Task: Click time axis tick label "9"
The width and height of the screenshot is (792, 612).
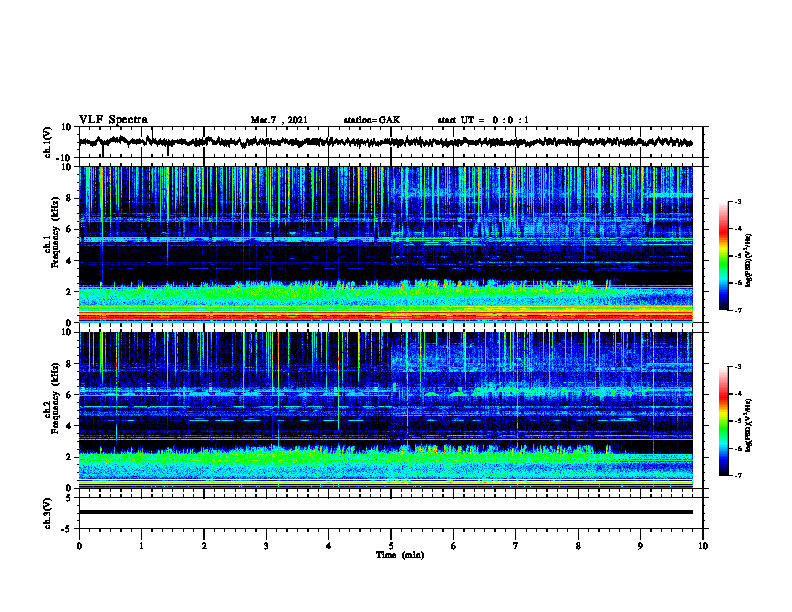Action: 640,546
